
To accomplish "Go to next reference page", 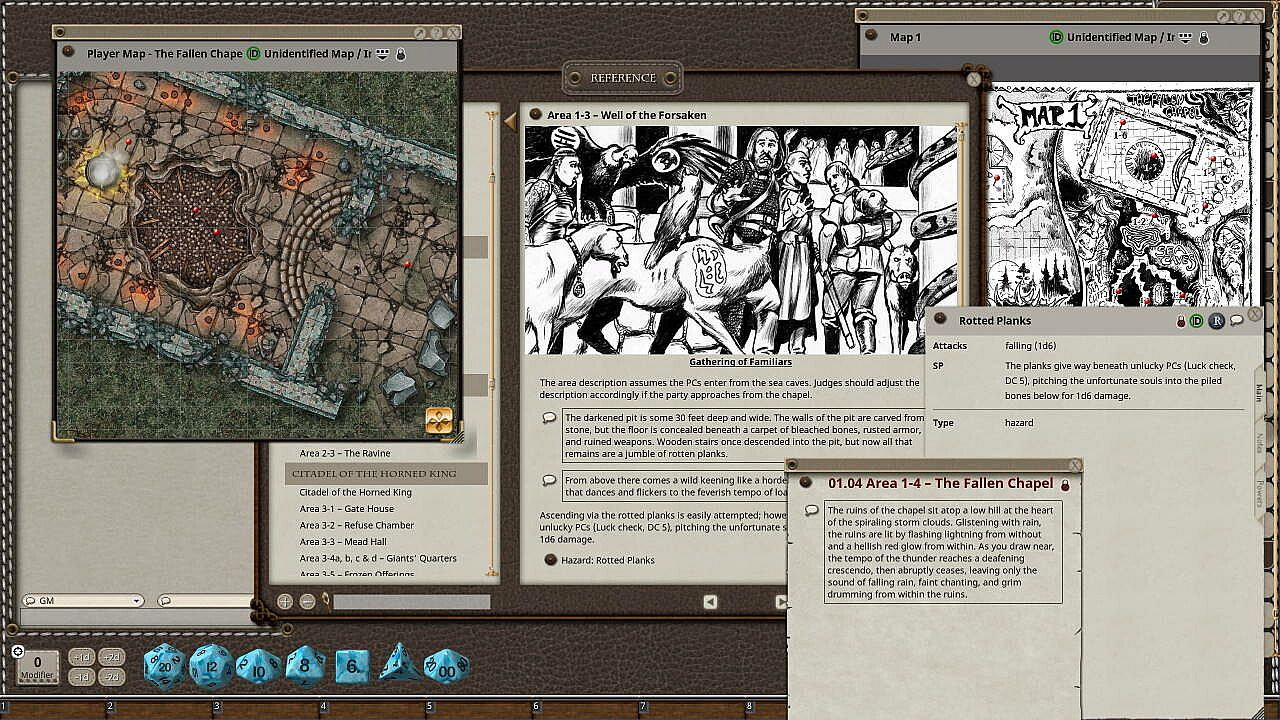I will [x=781, y=601].
